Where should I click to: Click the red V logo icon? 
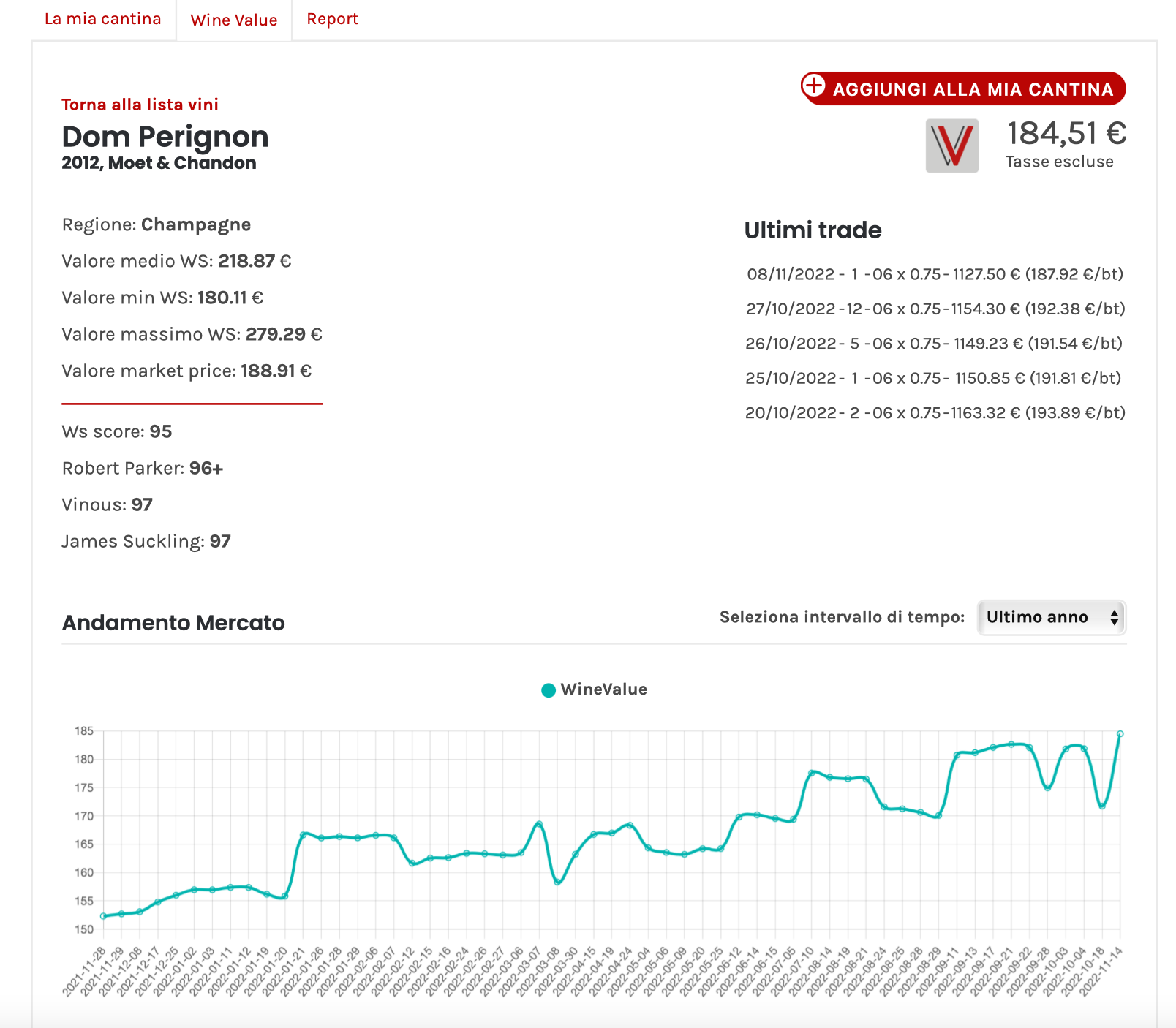[952, 146]
